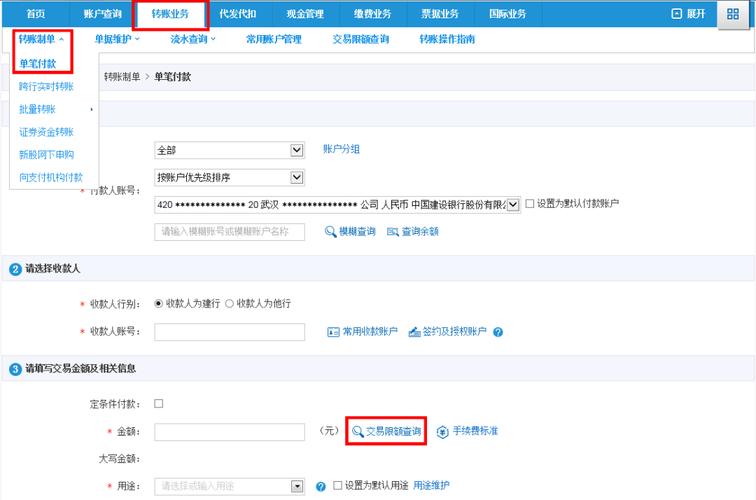Select 向支付机构付款 menu entry

51,177
